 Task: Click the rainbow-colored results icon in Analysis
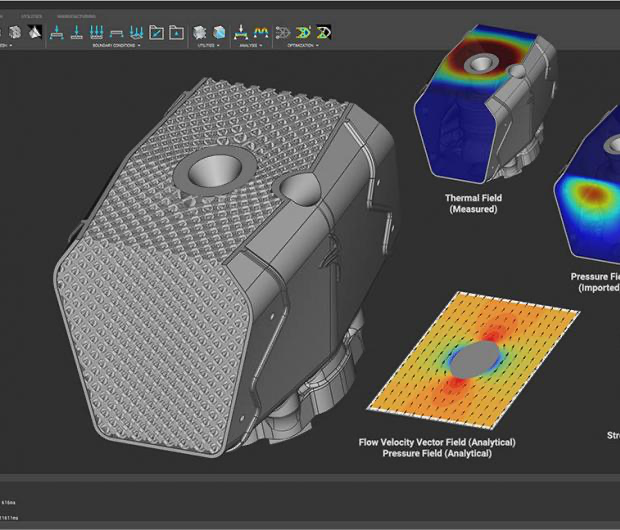pyautogui.click(x=261, y=33)
